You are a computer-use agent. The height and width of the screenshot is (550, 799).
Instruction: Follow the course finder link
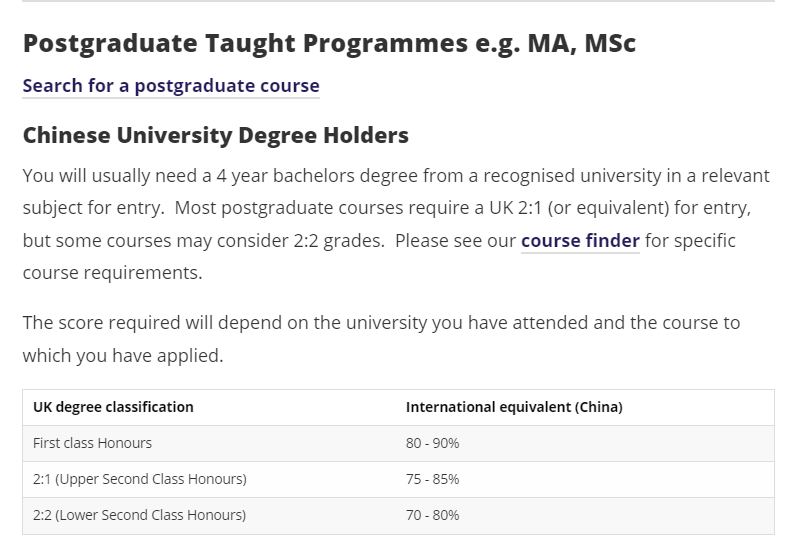[580, 241]
